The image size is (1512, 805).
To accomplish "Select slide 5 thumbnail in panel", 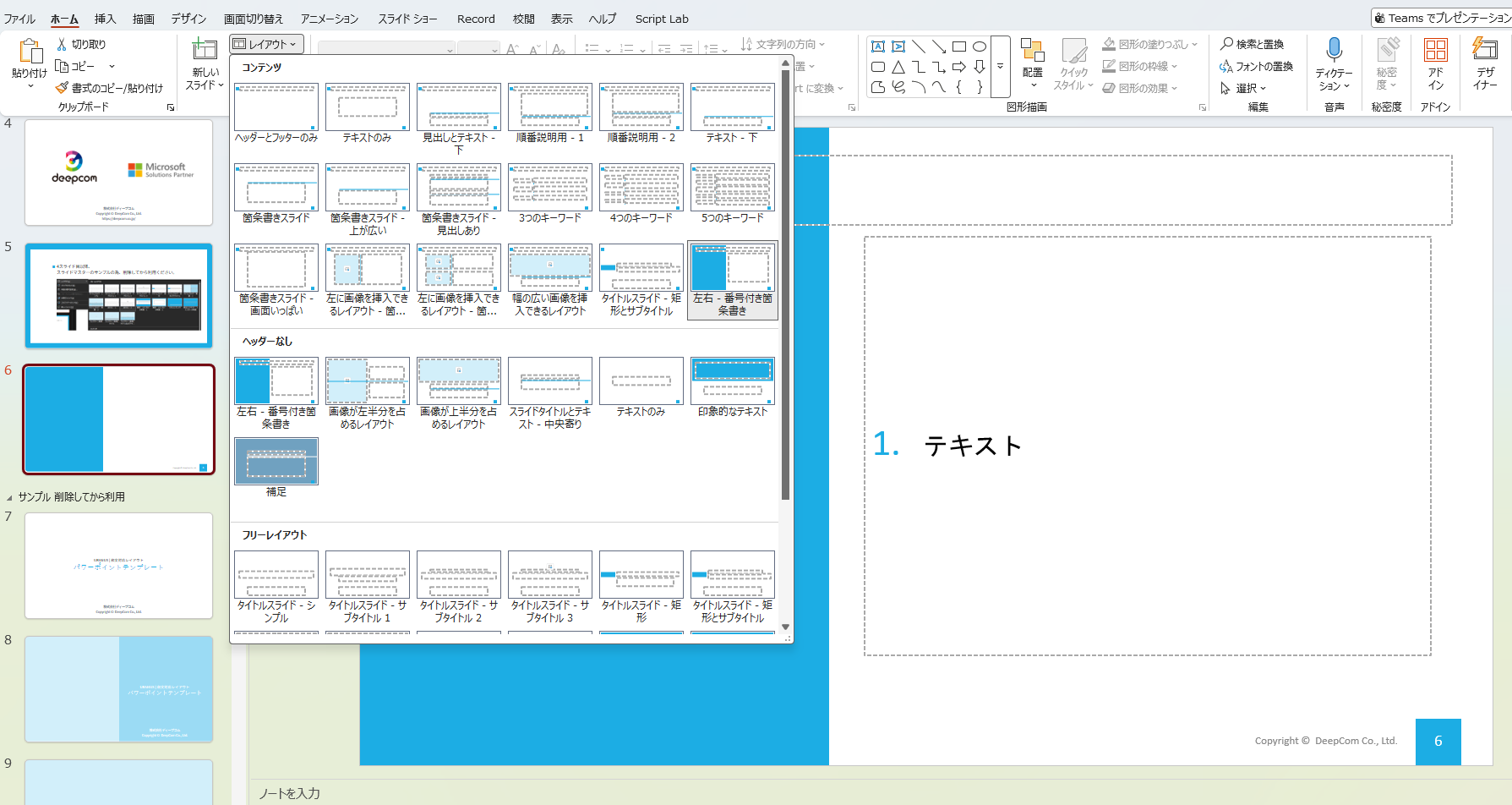I will coord(118,295).
